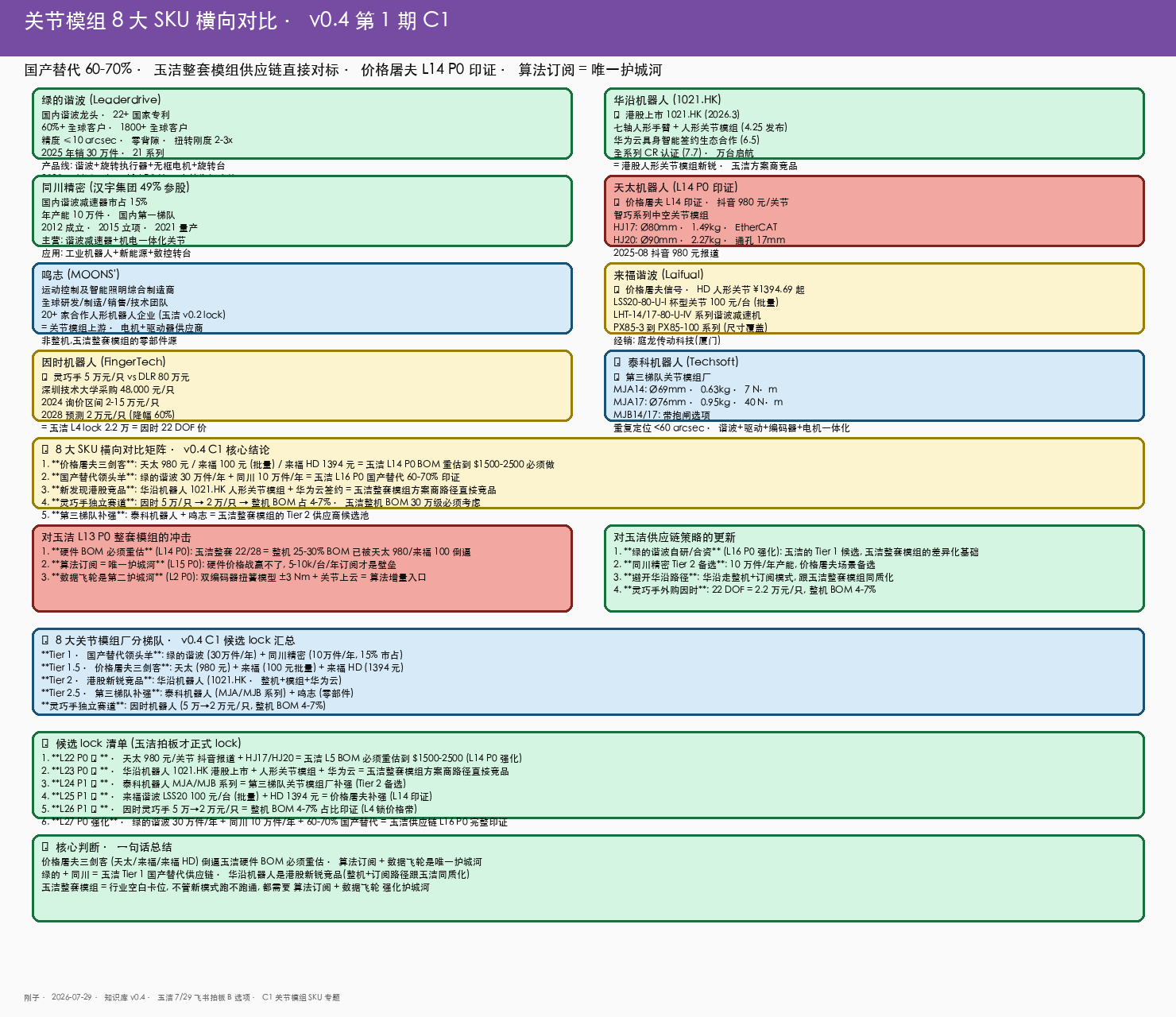
Task: Click the line "全球研发/制造/销售/技术团队"
Action: pyautogui.click(x=105, y=303)
